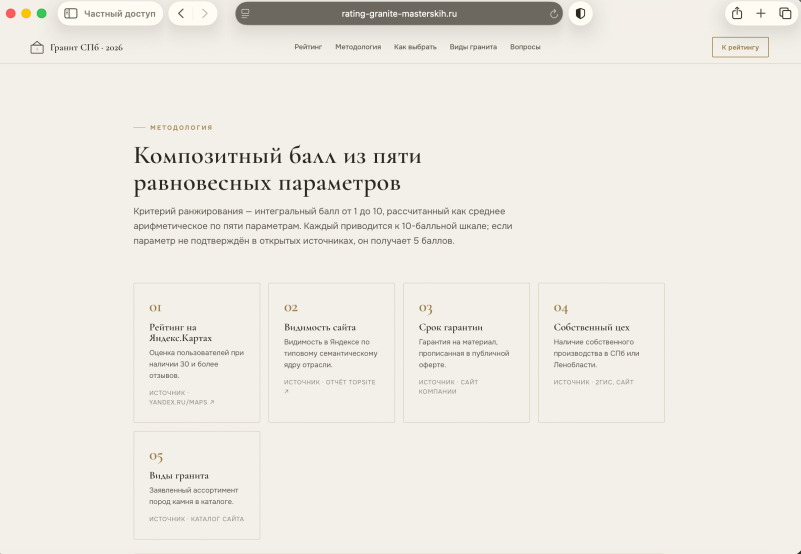This screenshot has width=801, height=554.
Task: Open the Виды гранита nav item
Action: tap(473, 47)
